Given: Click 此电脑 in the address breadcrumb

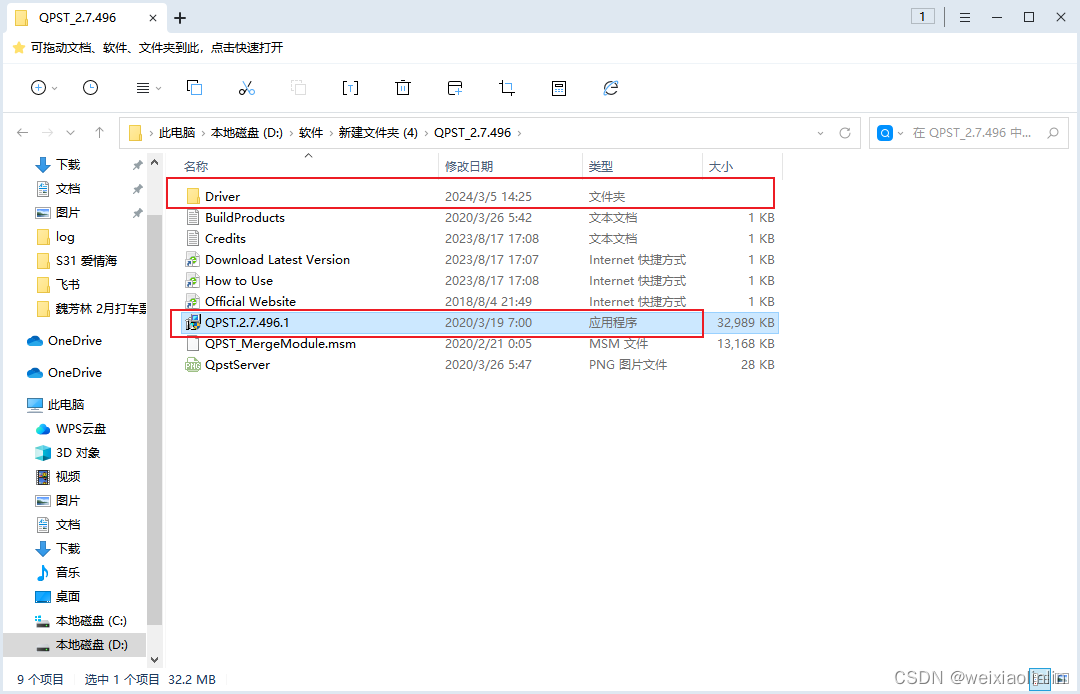Looking at the screenshot, I should point(177,133).
